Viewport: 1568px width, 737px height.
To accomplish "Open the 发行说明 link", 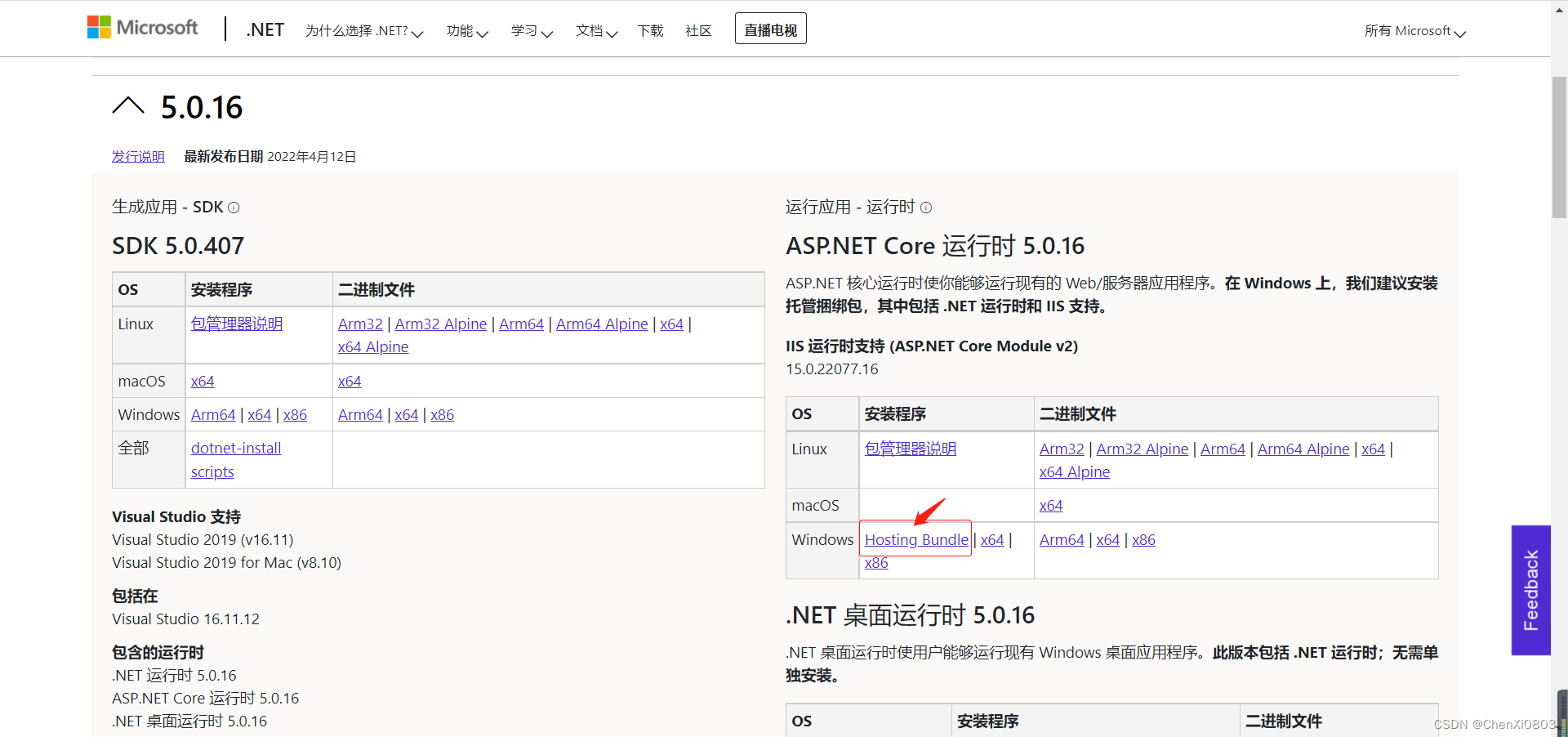I will tap(138, 156).
